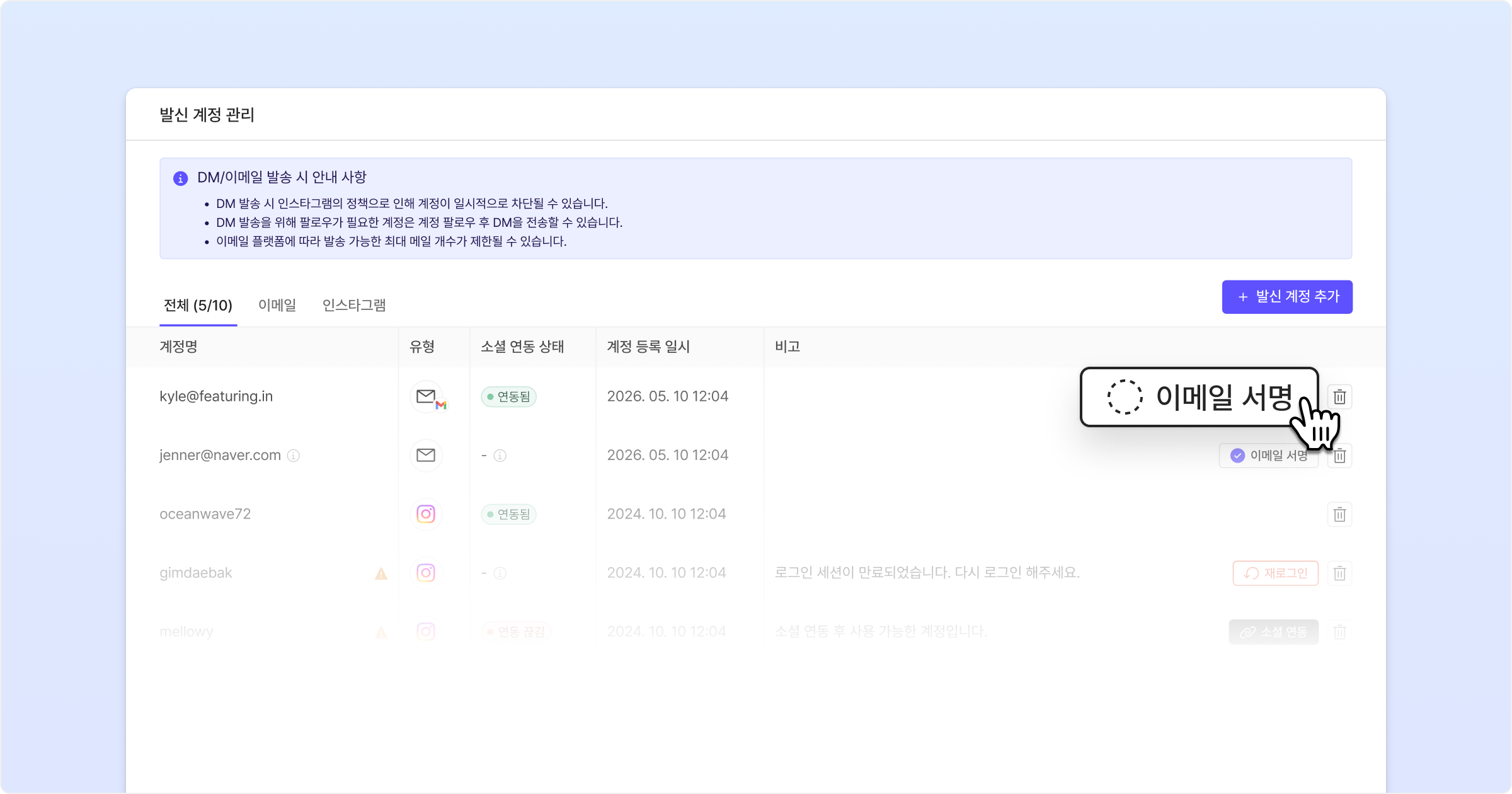Click the 소셜 연동 후 사용 가능한 계정입니다 note

(881, 631)
